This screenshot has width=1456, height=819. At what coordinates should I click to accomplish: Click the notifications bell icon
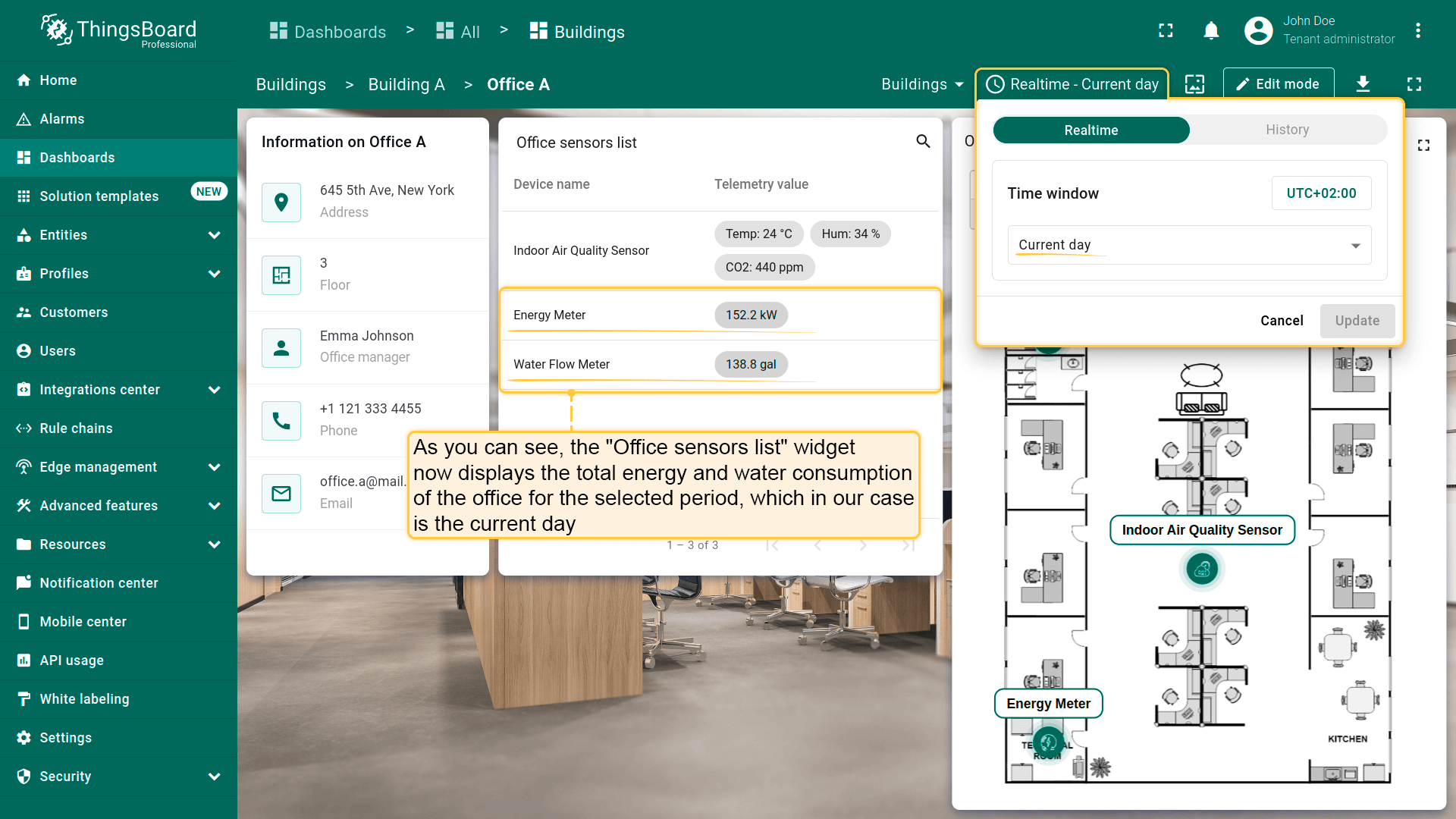pyautogui.click(x=1211, y=31)
